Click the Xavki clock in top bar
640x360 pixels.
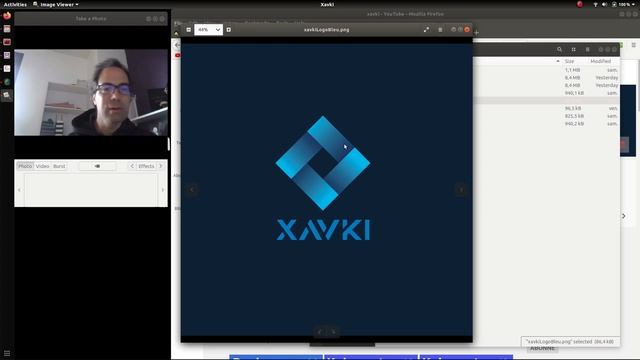point(327,4)
